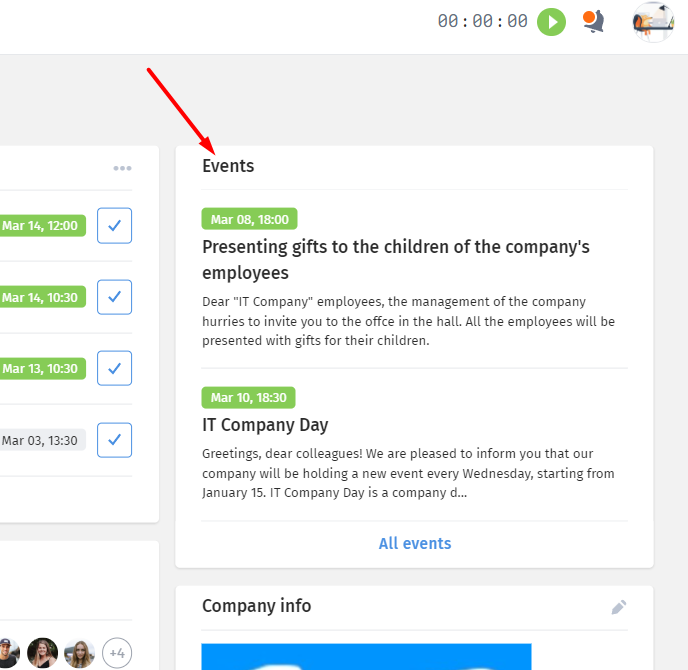Select the dark-haired woman member avatar
The width and height of the screenshot is (688, 670).
click(43, 653)
